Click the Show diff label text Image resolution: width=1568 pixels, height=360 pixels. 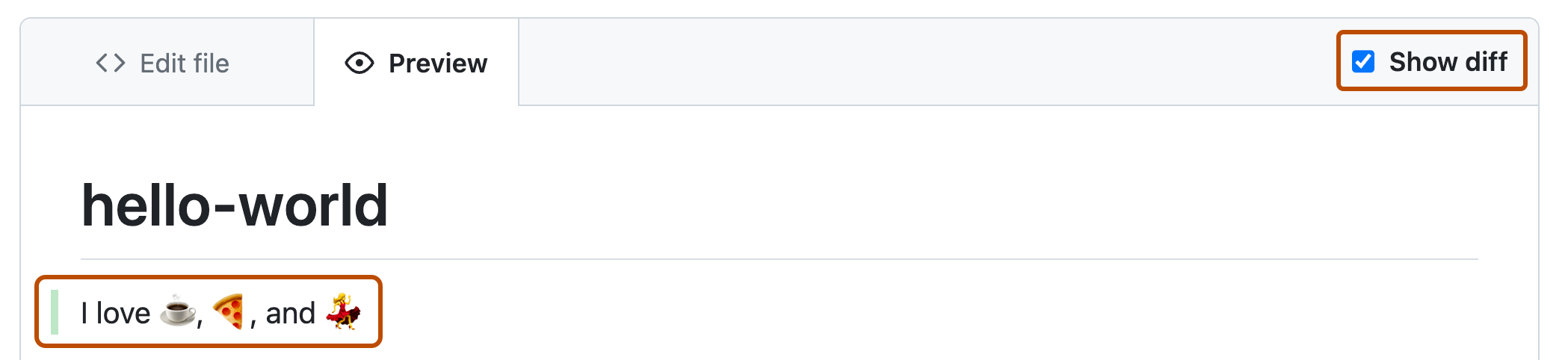pos(1448,61)
